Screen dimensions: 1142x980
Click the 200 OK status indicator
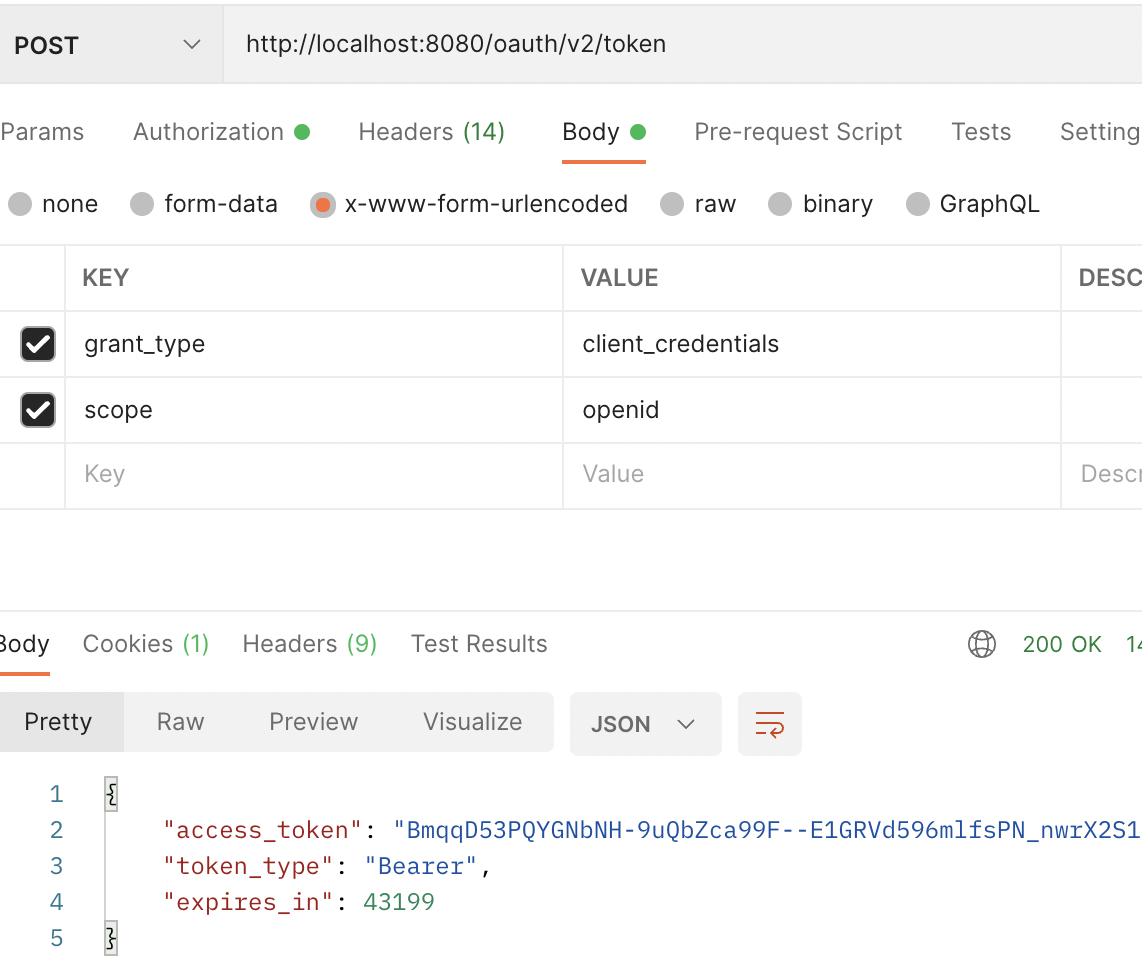1062,644
